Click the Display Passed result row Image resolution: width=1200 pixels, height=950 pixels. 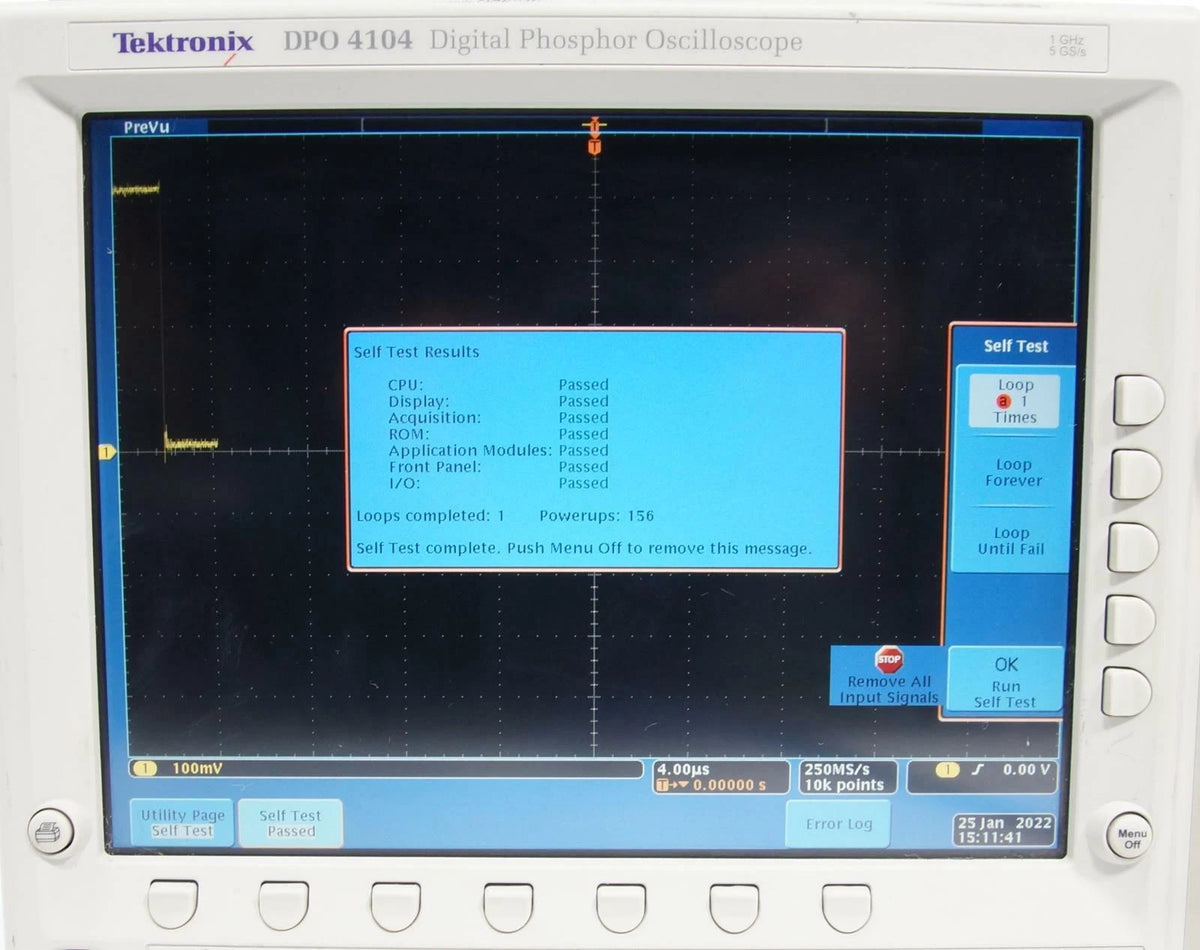pos(498,401)
